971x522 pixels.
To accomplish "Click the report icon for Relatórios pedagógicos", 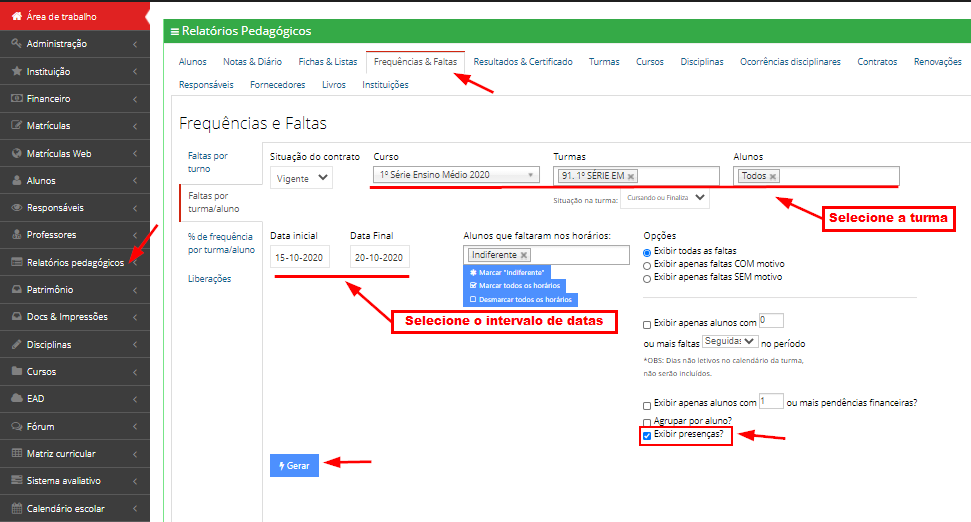I will 17,263.
